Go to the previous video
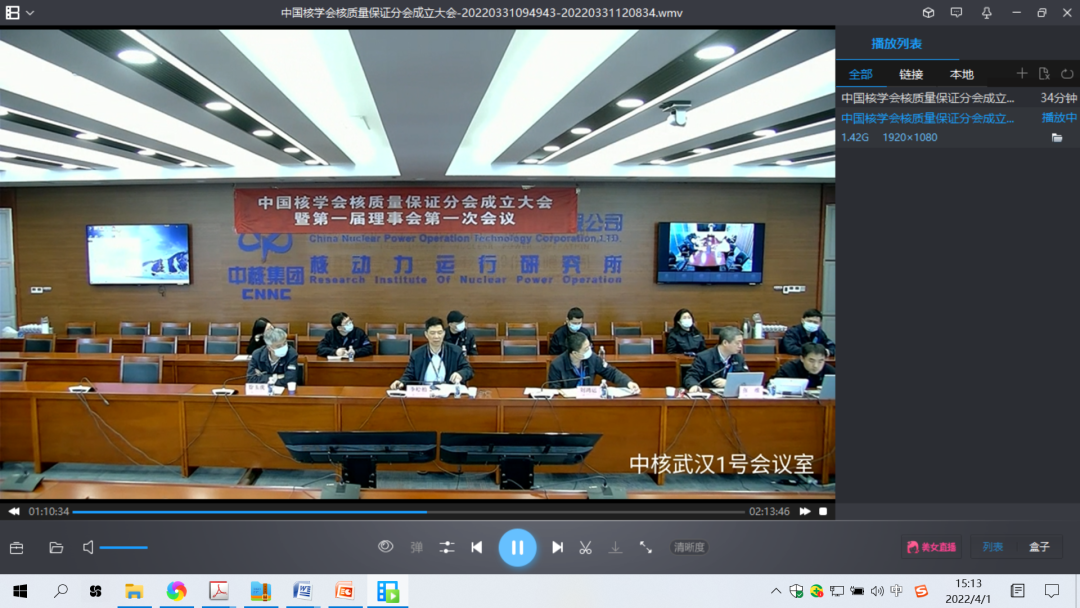The height and width of the screenshot is (608, 1080). [x=477, y=547]
